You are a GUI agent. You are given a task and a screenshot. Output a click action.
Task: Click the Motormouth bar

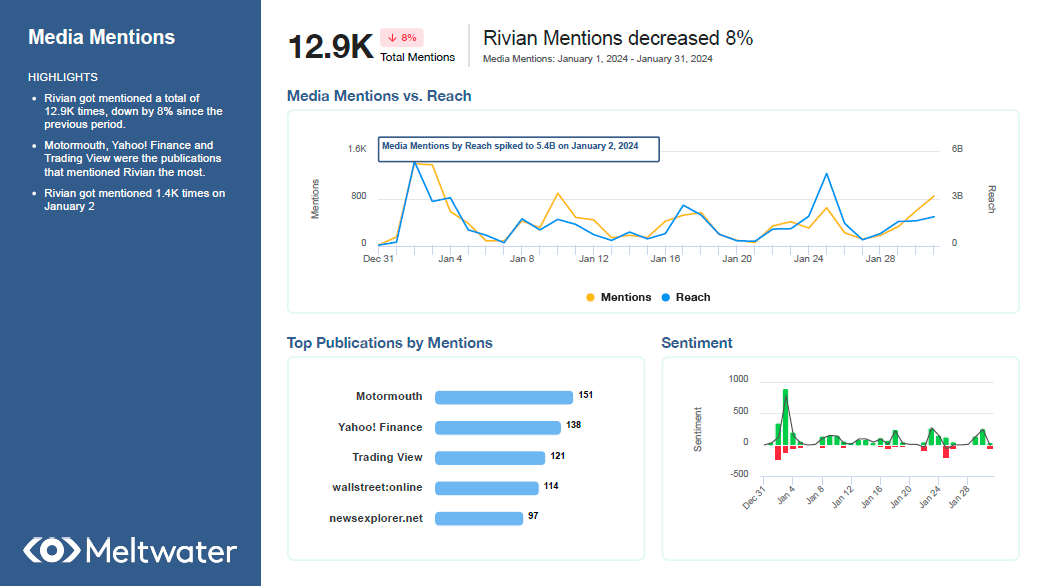pos(504,397)
